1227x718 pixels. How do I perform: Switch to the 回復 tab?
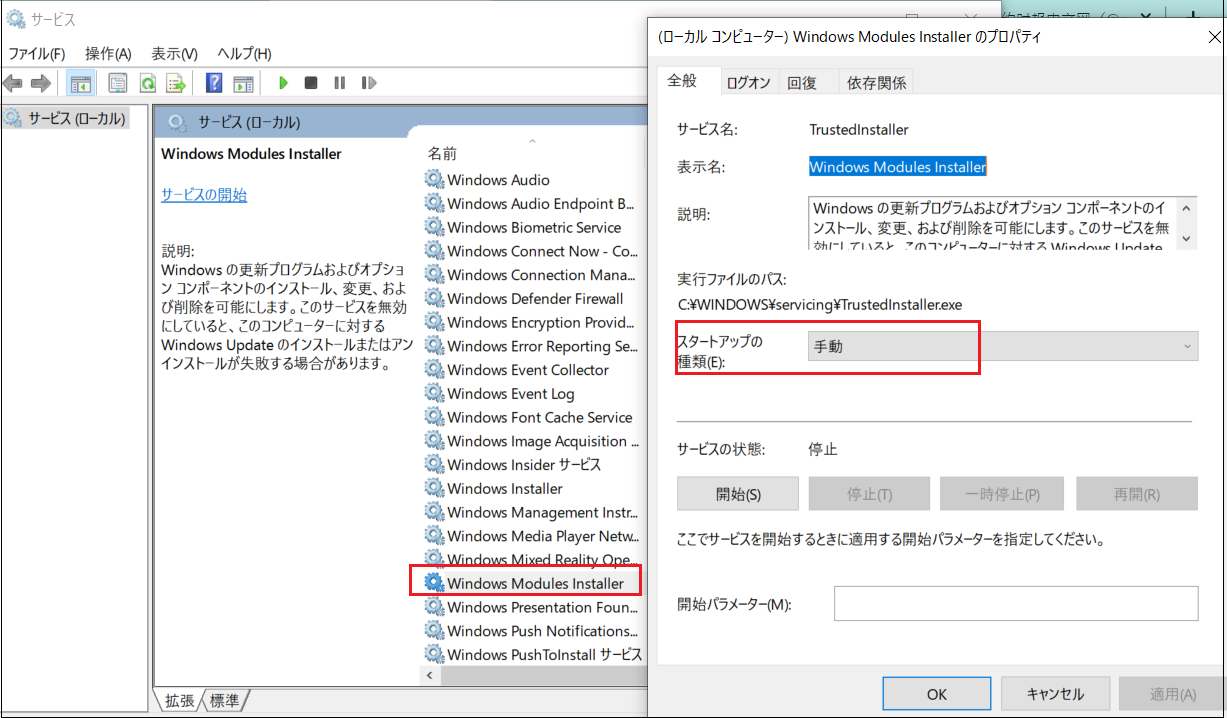[802, 83]
